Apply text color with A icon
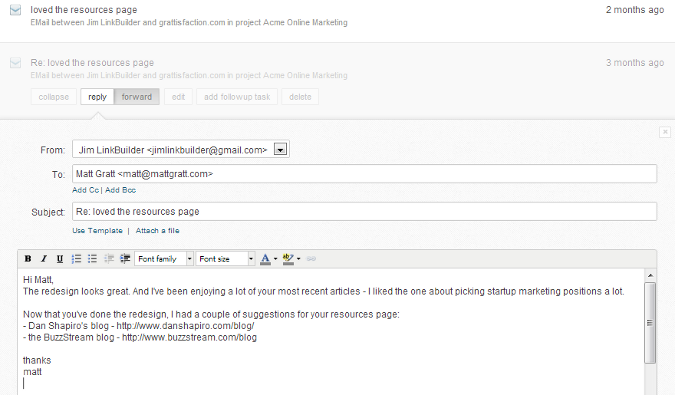Screen dimensions: 675x395 265,259
